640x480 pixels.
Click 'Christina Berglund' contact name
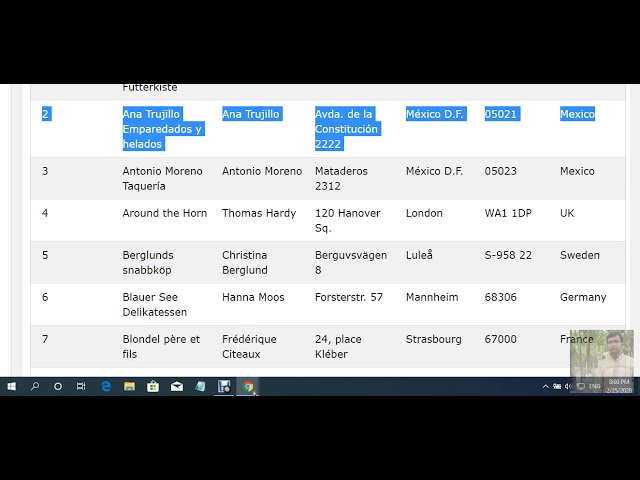(x=245, y=262)
